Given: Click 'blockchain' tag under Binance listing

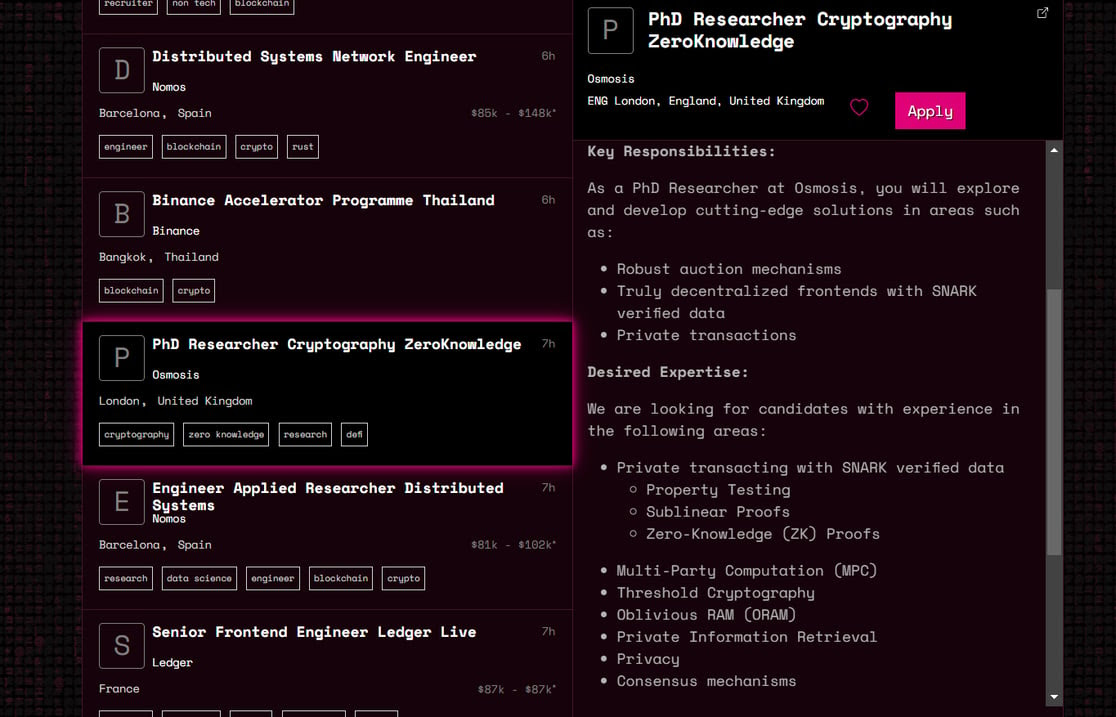Looking at the screenshot, I should point(131,291).
